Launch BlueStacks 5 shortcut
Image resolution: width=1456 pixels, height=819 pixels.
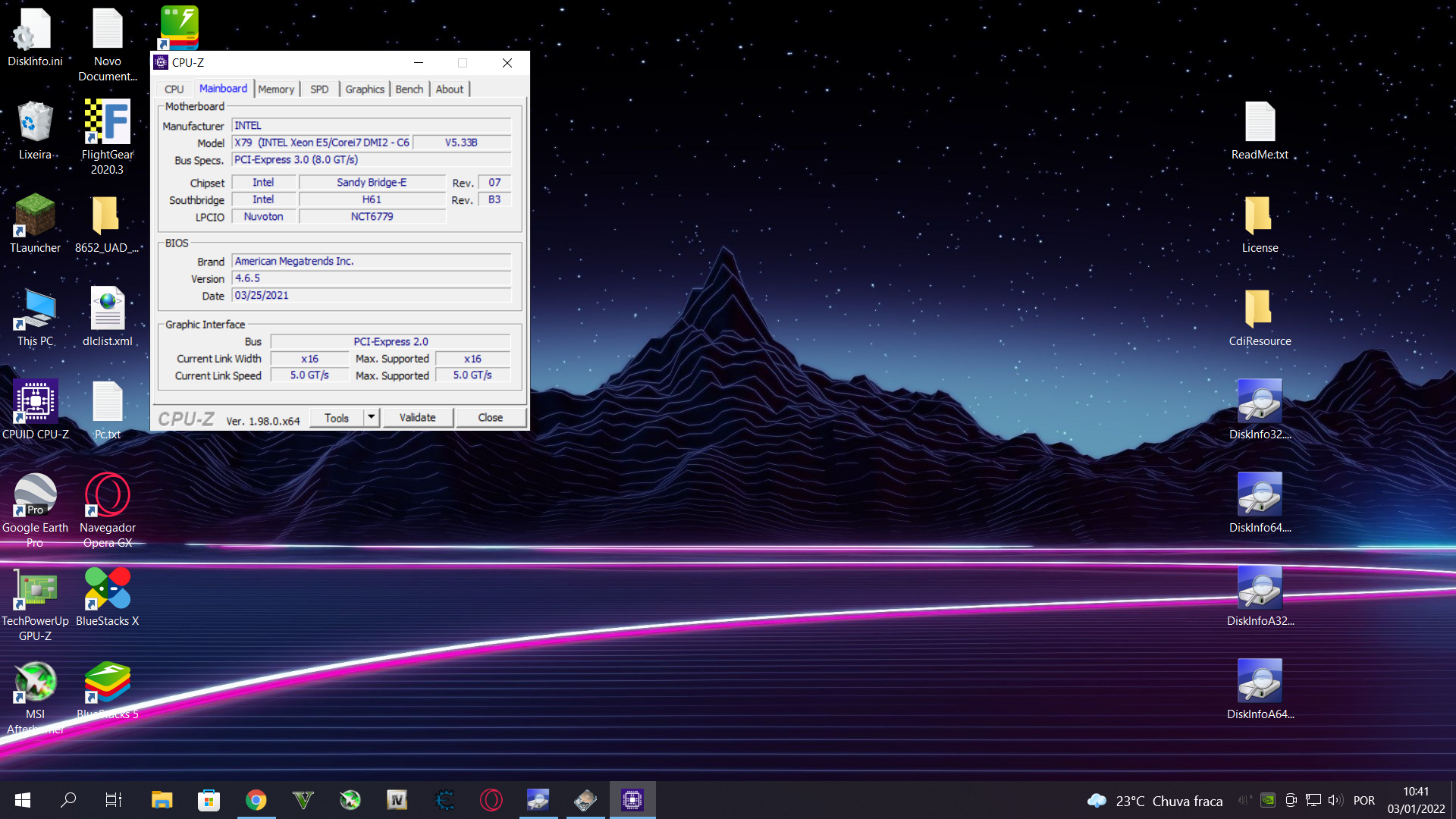[108, 690]
